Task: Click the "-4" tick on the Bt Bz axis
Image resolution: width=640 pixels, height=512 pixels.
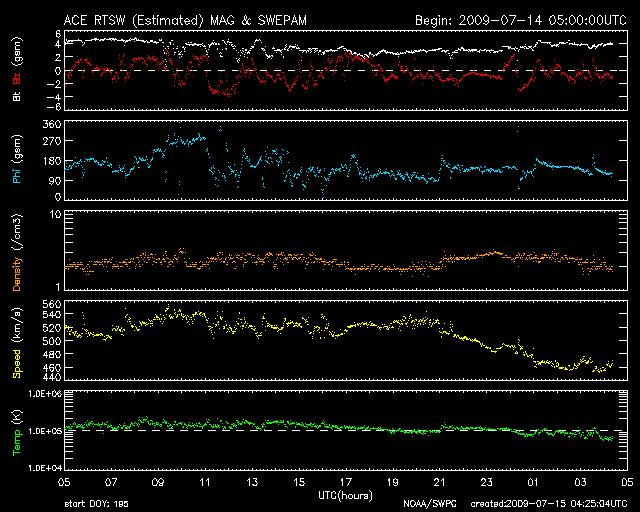Action: tap(55, 97)
